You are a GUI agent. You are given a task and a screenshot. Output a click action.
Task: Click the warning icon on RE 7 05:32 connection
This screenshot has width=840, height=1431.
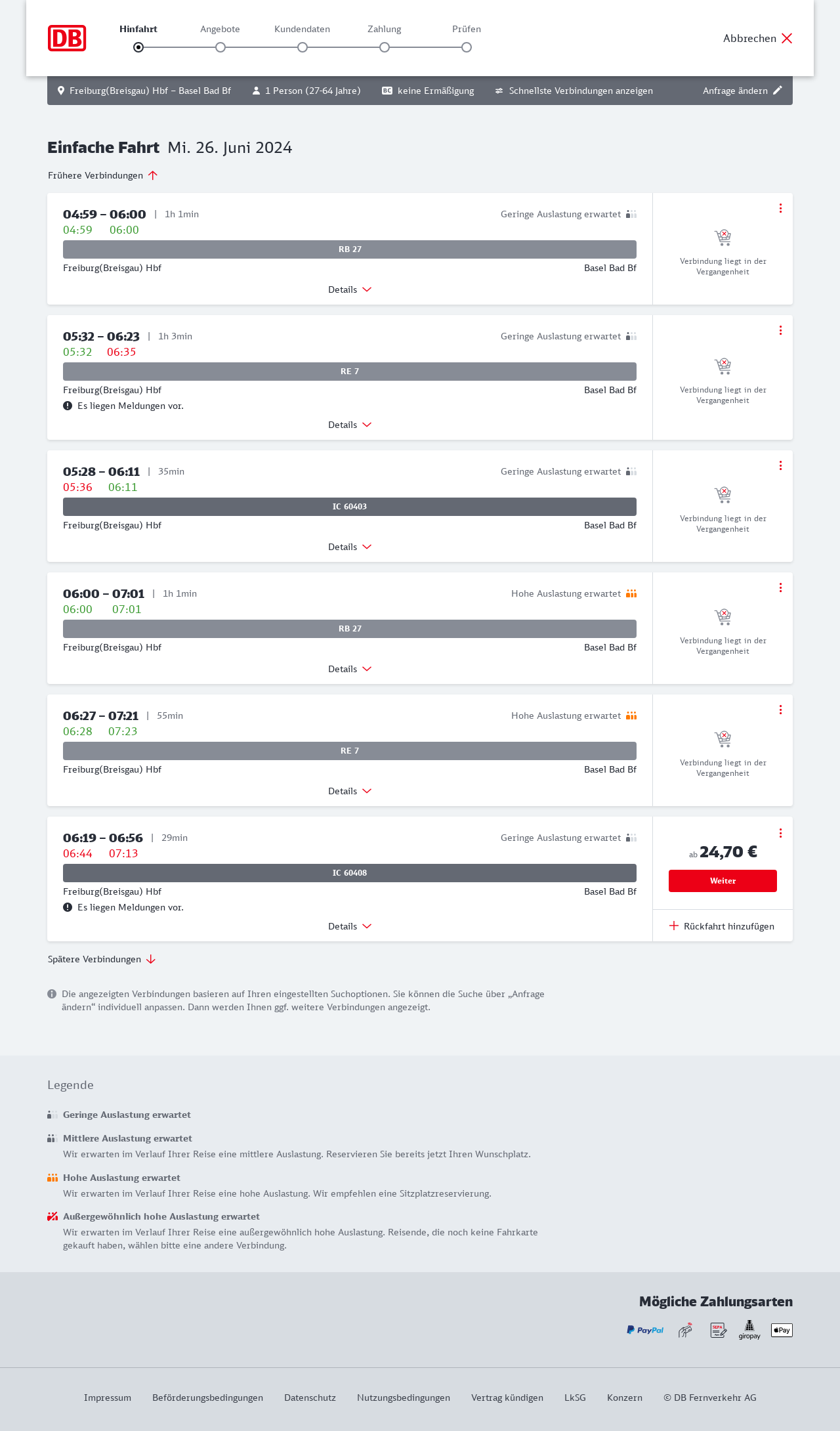tap(68, 406)
